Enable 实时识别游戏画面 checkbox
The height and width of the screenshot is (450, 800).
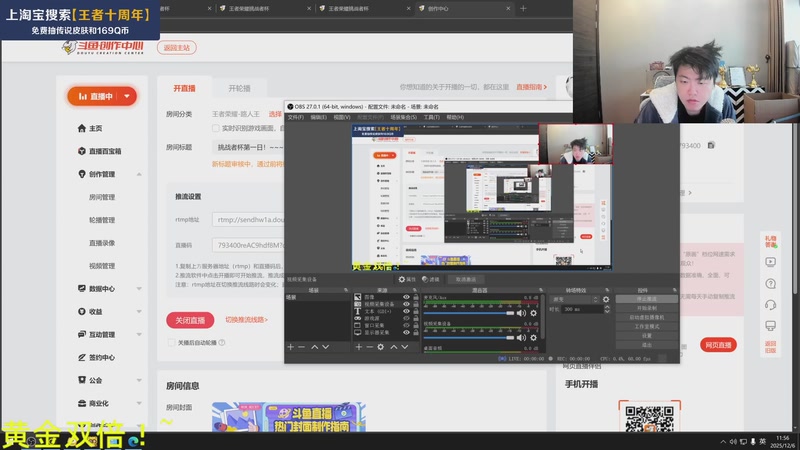click(216, 128)
